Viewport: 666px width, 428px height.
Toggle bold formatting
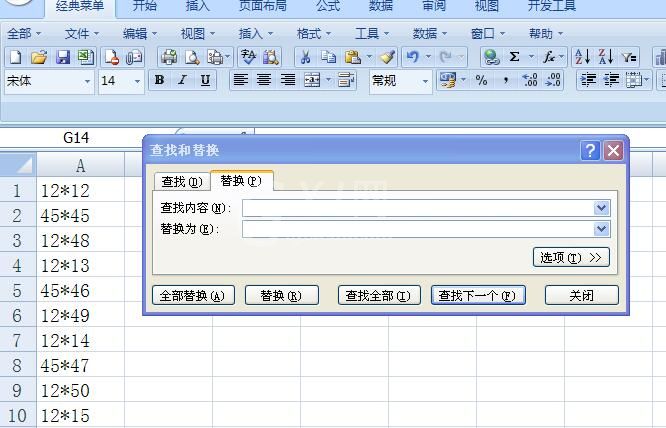(159, 80)
